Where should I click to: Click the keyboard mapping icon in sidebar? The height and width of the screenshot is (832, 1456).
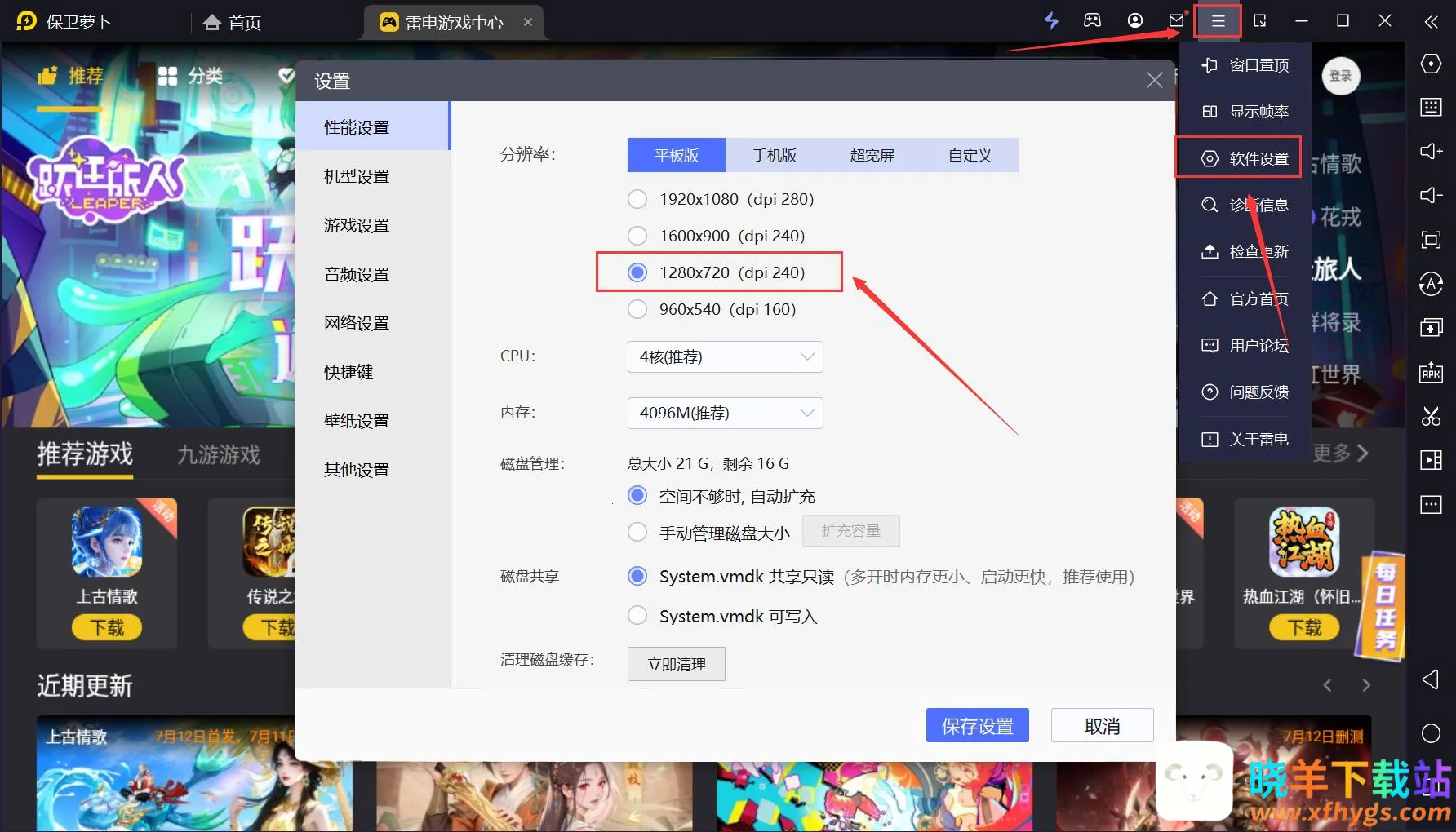(1431, 107)
